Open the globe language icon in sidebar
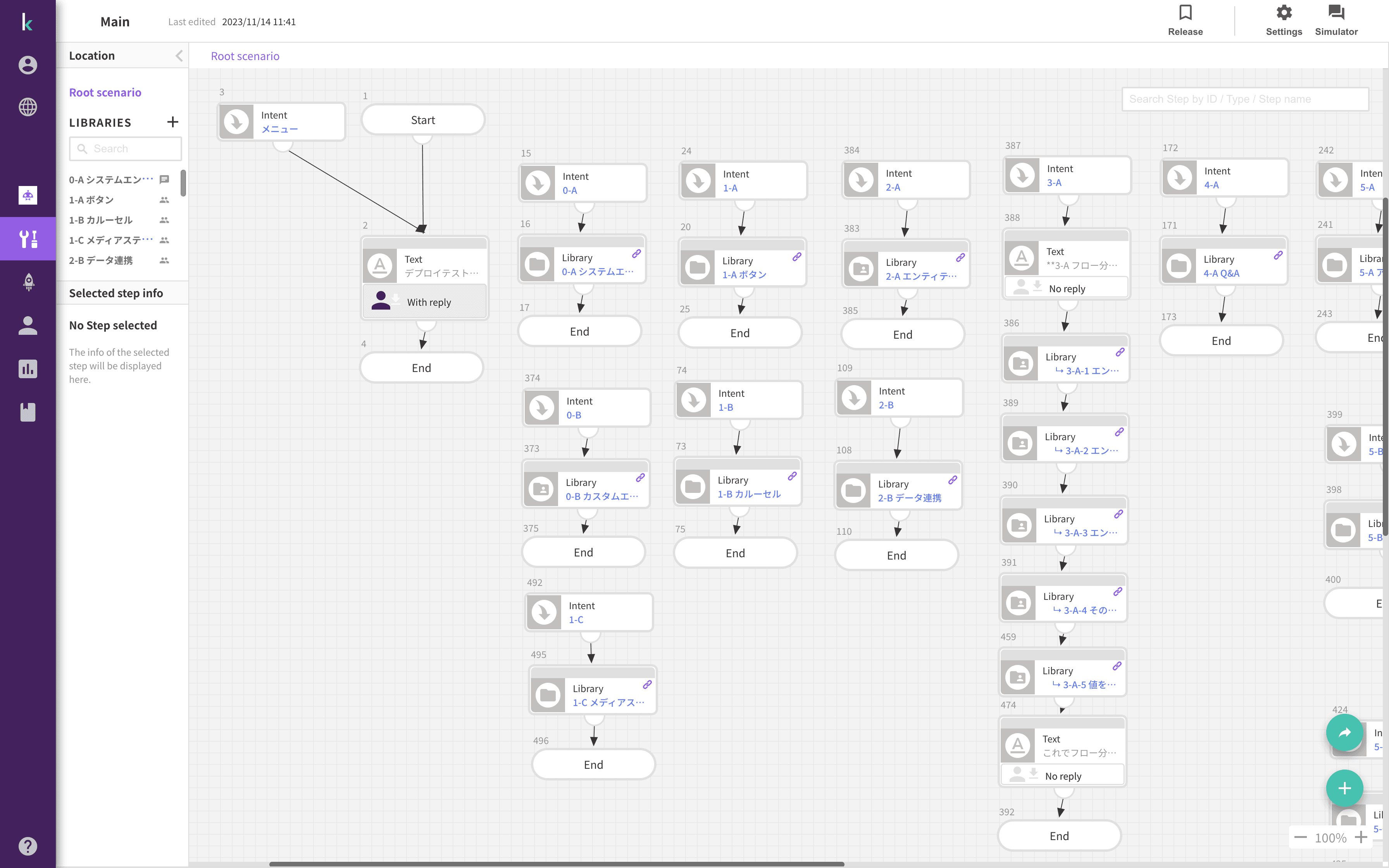 point(28,107)
